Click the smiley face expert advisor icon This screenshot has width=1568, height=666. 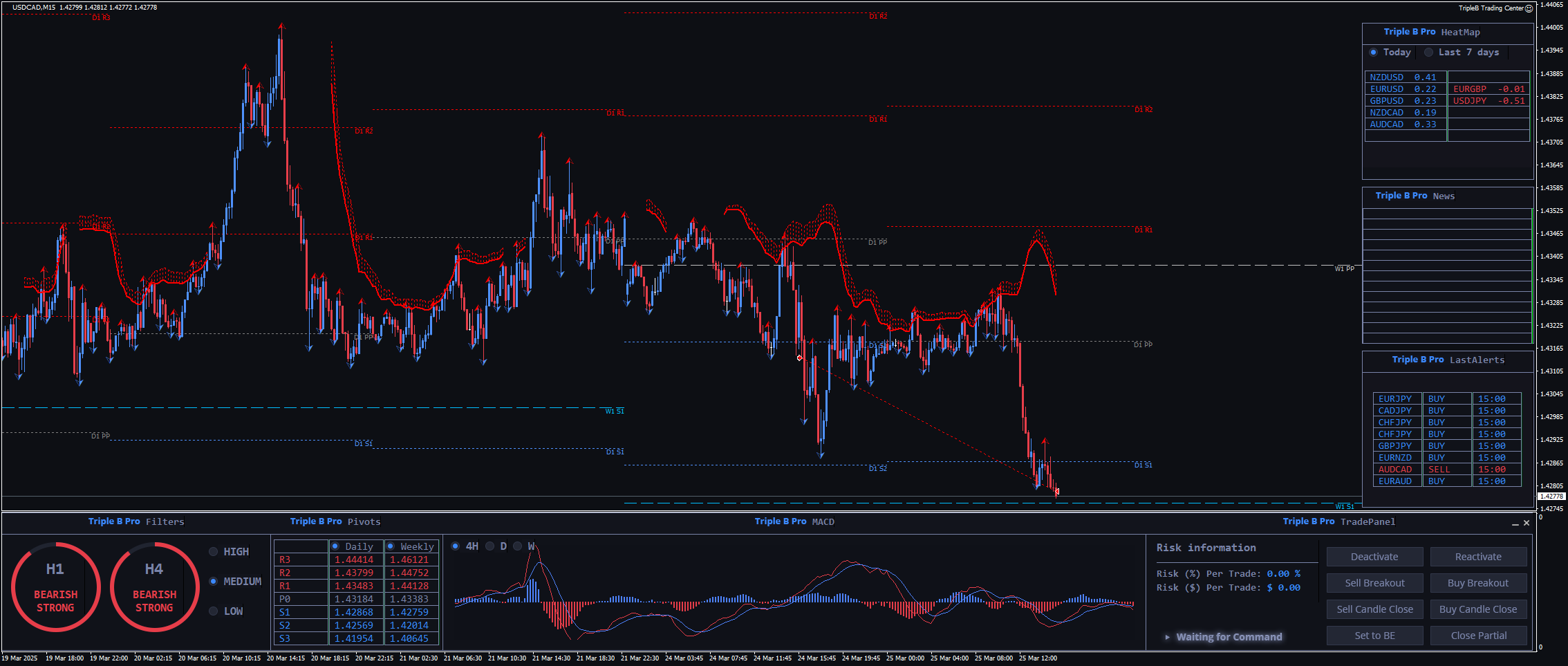tap(1529, 8)
